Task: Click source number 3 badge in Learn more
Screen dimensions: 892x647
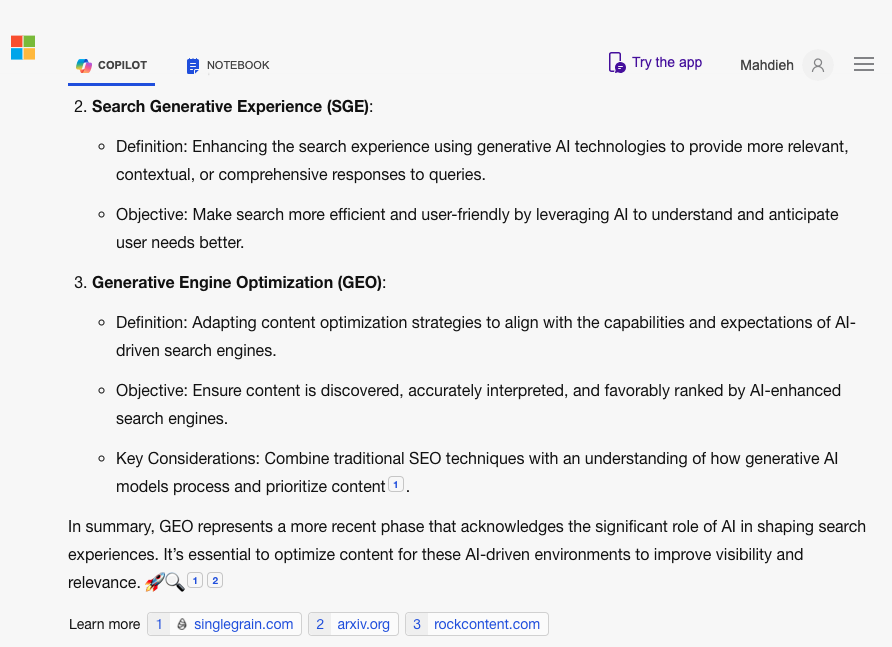Action: point(417,624)
